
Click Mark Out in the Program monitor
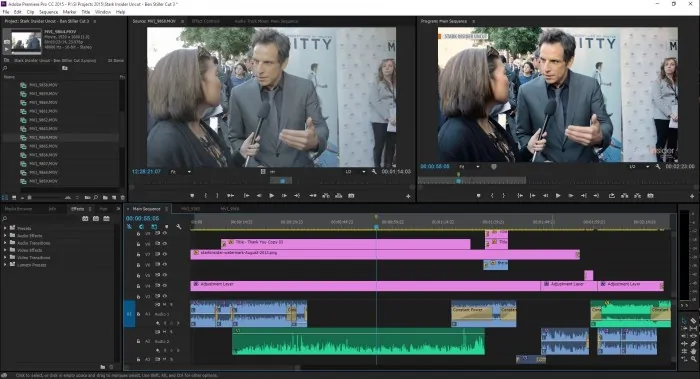coord(504,196)
